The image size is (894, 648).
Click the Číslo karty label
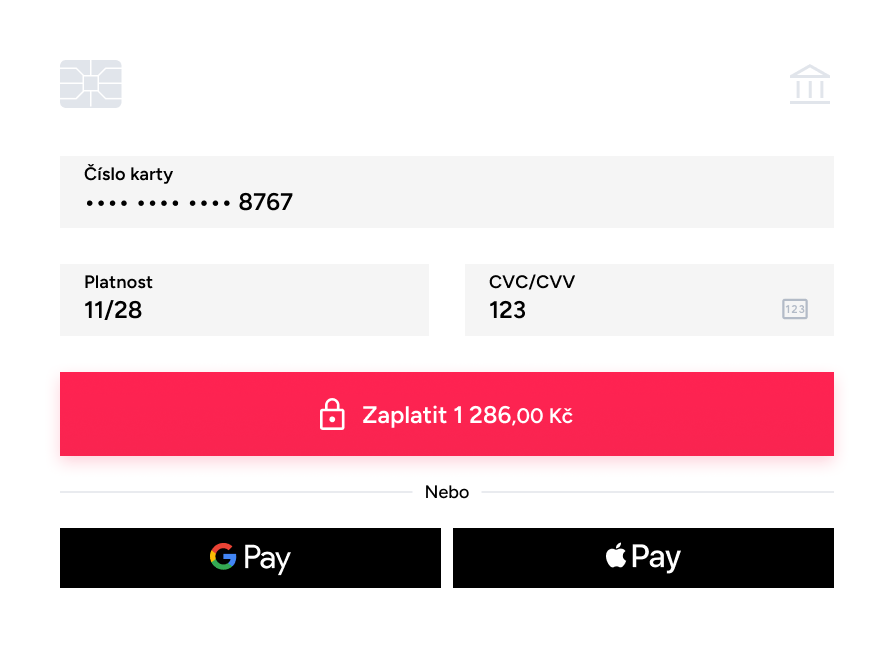(128, 174)
